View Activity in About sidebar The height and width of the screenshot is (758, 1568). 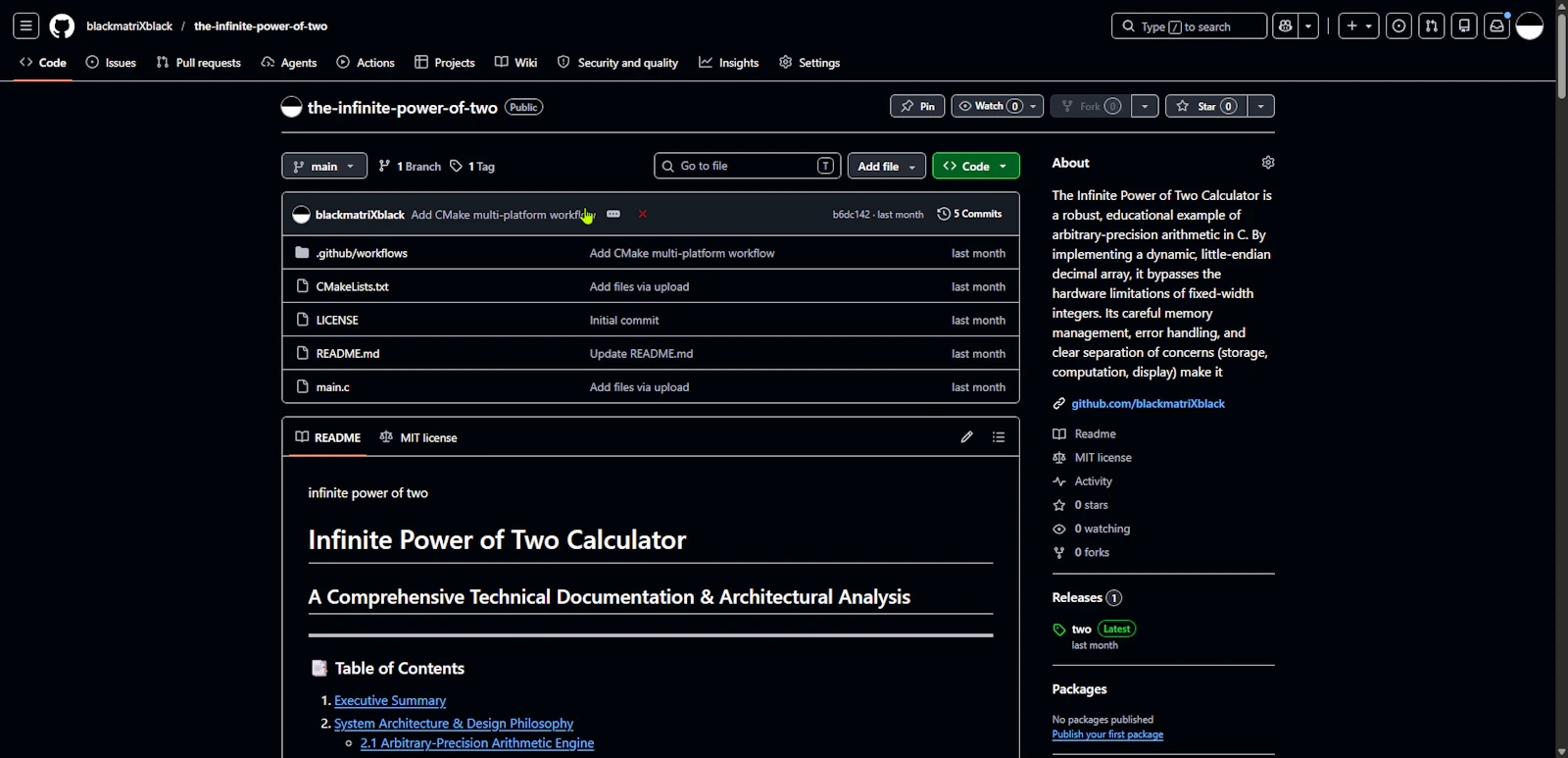(x=1083, y=481)
